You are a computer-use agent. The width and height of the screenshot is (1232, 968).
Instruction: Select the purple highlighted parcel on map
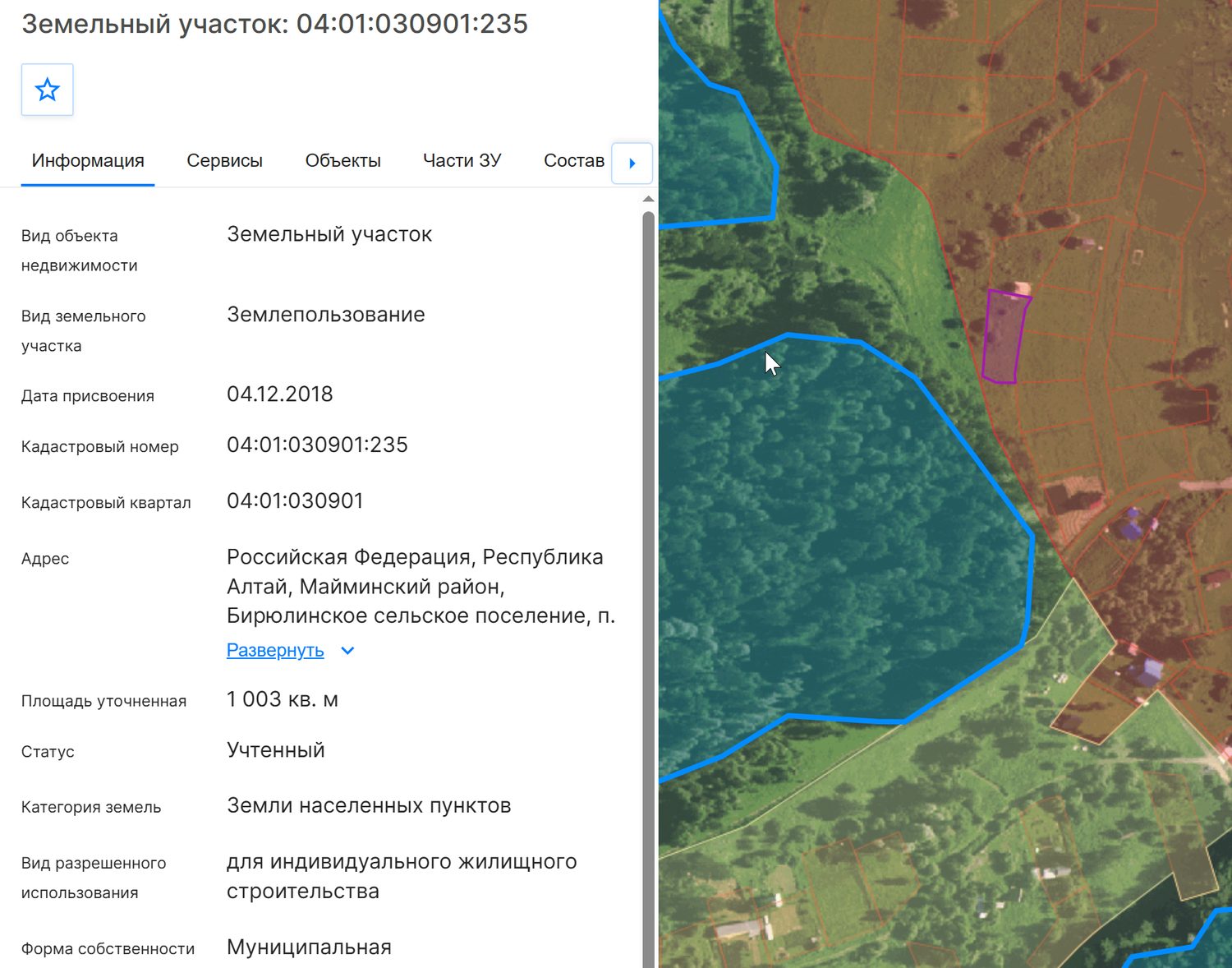pos(1004,336)
